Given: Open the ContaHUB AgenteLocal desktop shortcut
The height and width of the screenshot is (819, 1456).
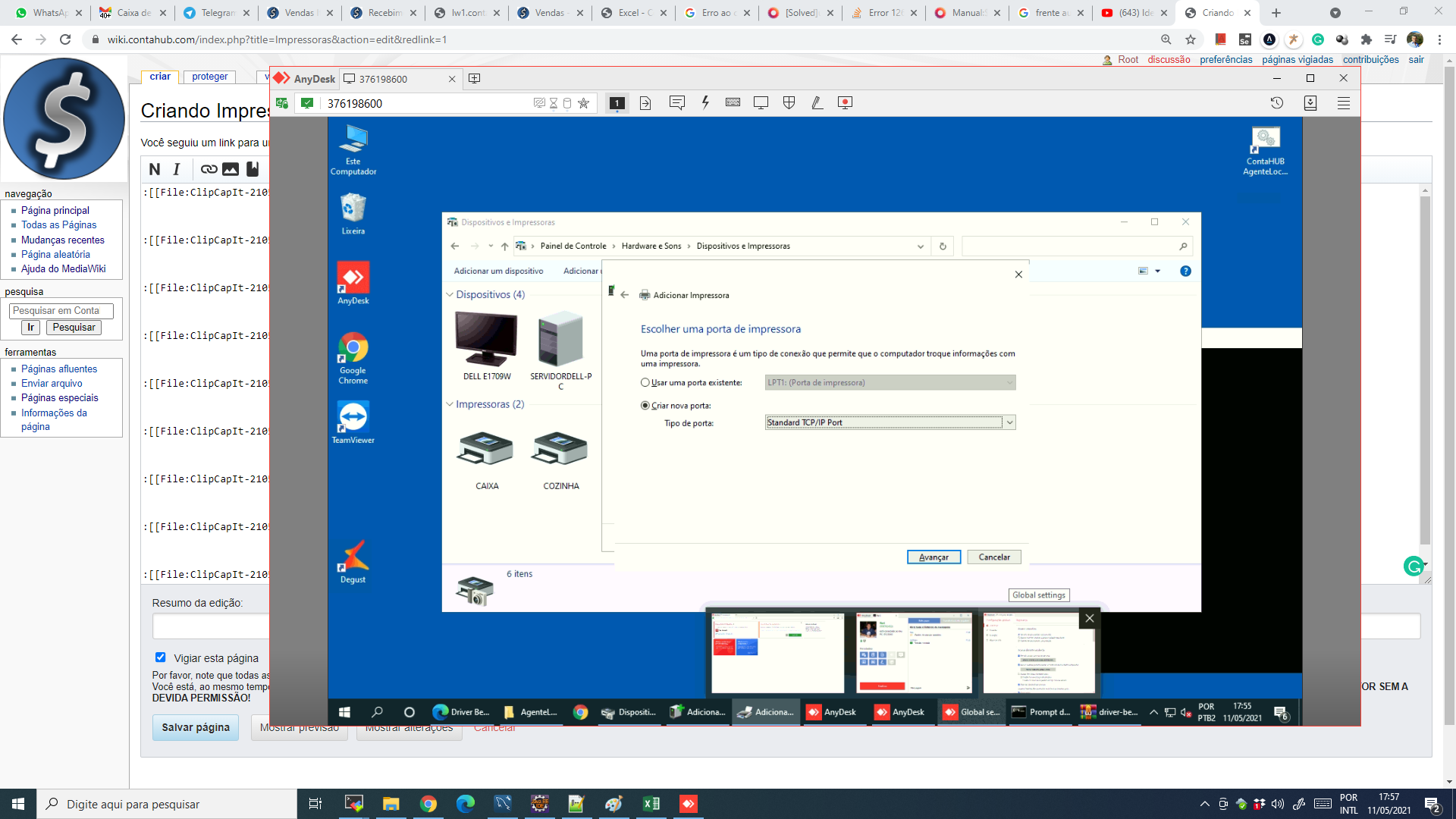Looking at the screenshot, I should click(1265, 151).
